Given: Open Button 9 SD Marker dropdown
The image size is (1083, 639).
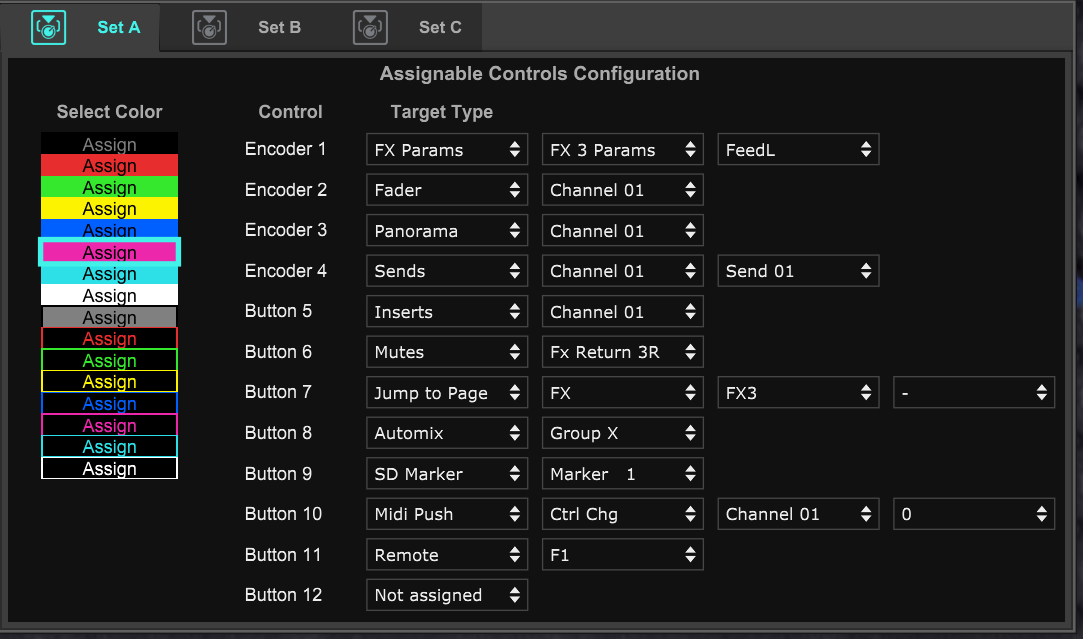Looking at the screenshot, I should [x=447, y=474].
